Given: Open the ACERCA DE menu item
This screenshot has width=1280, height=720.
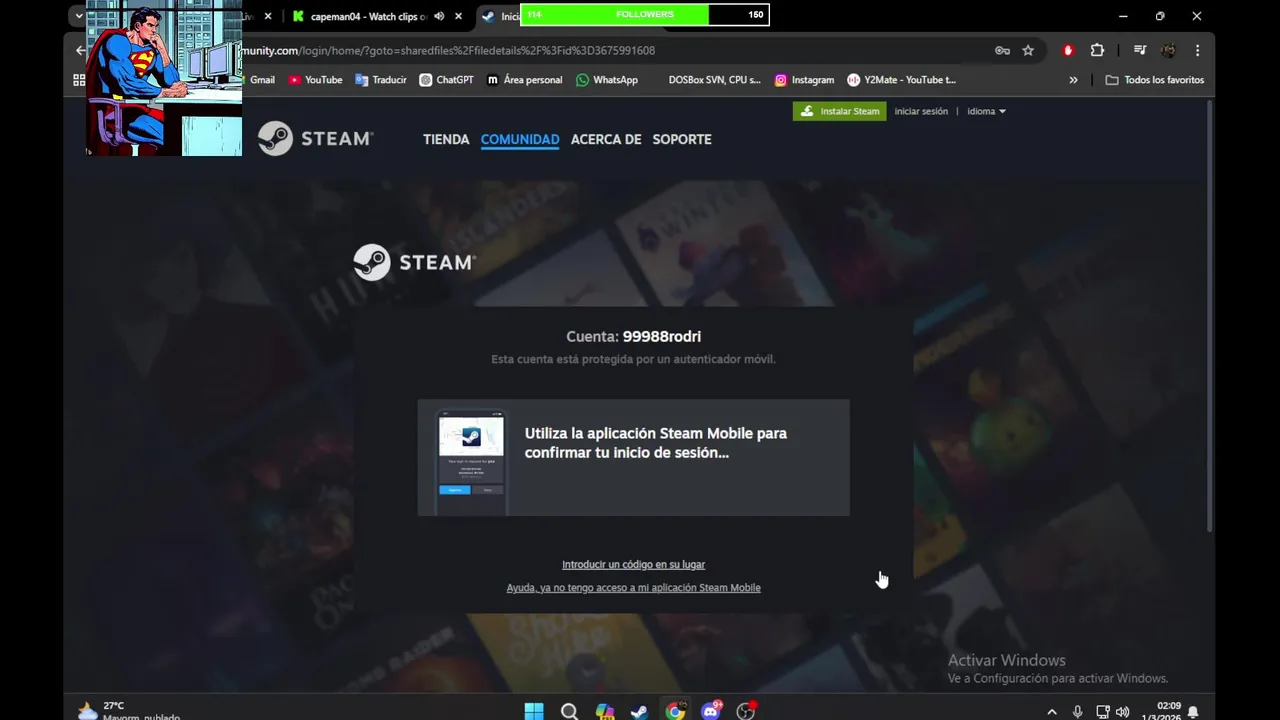Looking at the screenshot, I should point(606,139).
